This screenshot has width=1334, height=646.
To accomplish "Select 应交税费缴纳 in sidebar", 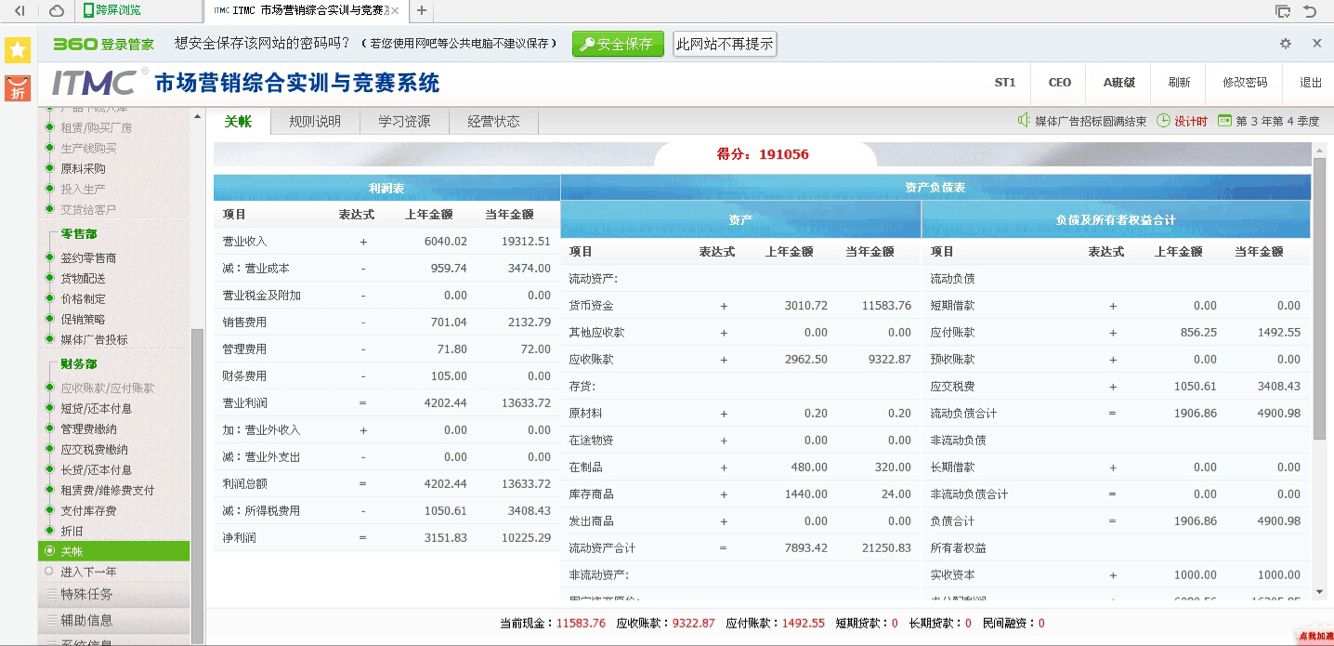I will pos(94,450).
